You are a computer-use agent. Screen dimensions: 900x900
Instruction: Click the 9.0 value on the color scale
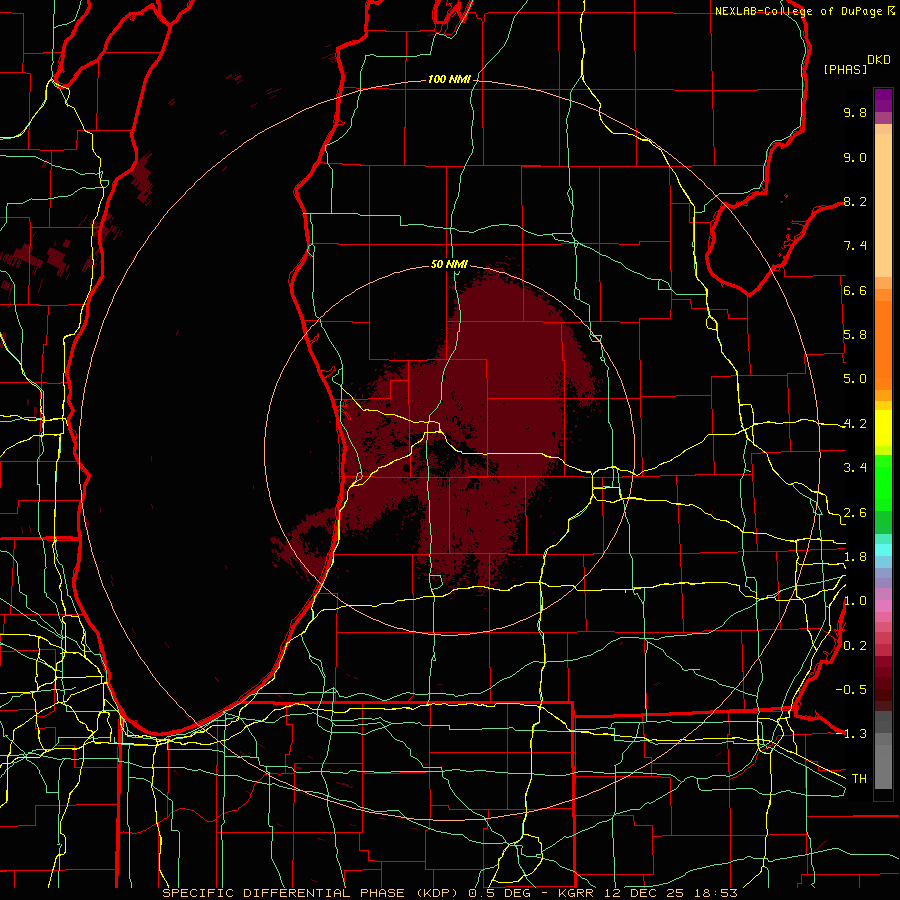(x=855, y=157)
